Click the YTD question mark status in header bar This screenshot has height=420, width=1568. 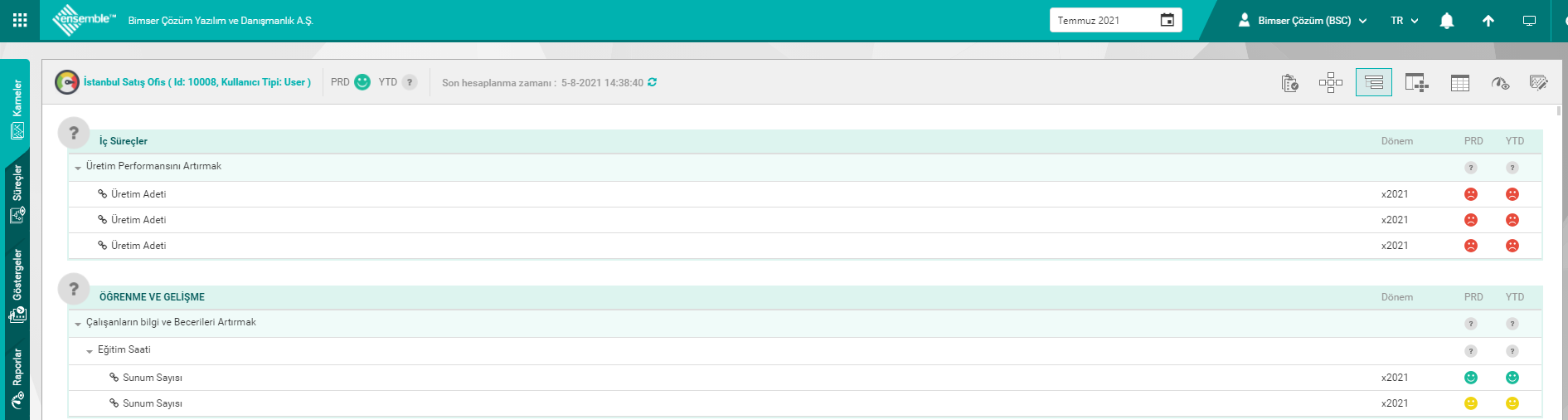pos(410,82)
